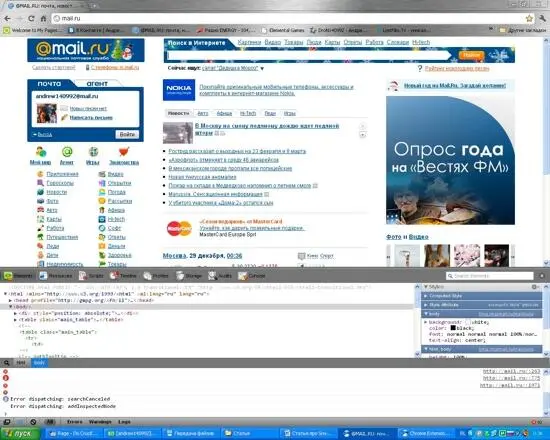Image resolution: width=550 pixels, height=440 pixels.
Task: Click the Знакомства heart icon
Action: 124,152
